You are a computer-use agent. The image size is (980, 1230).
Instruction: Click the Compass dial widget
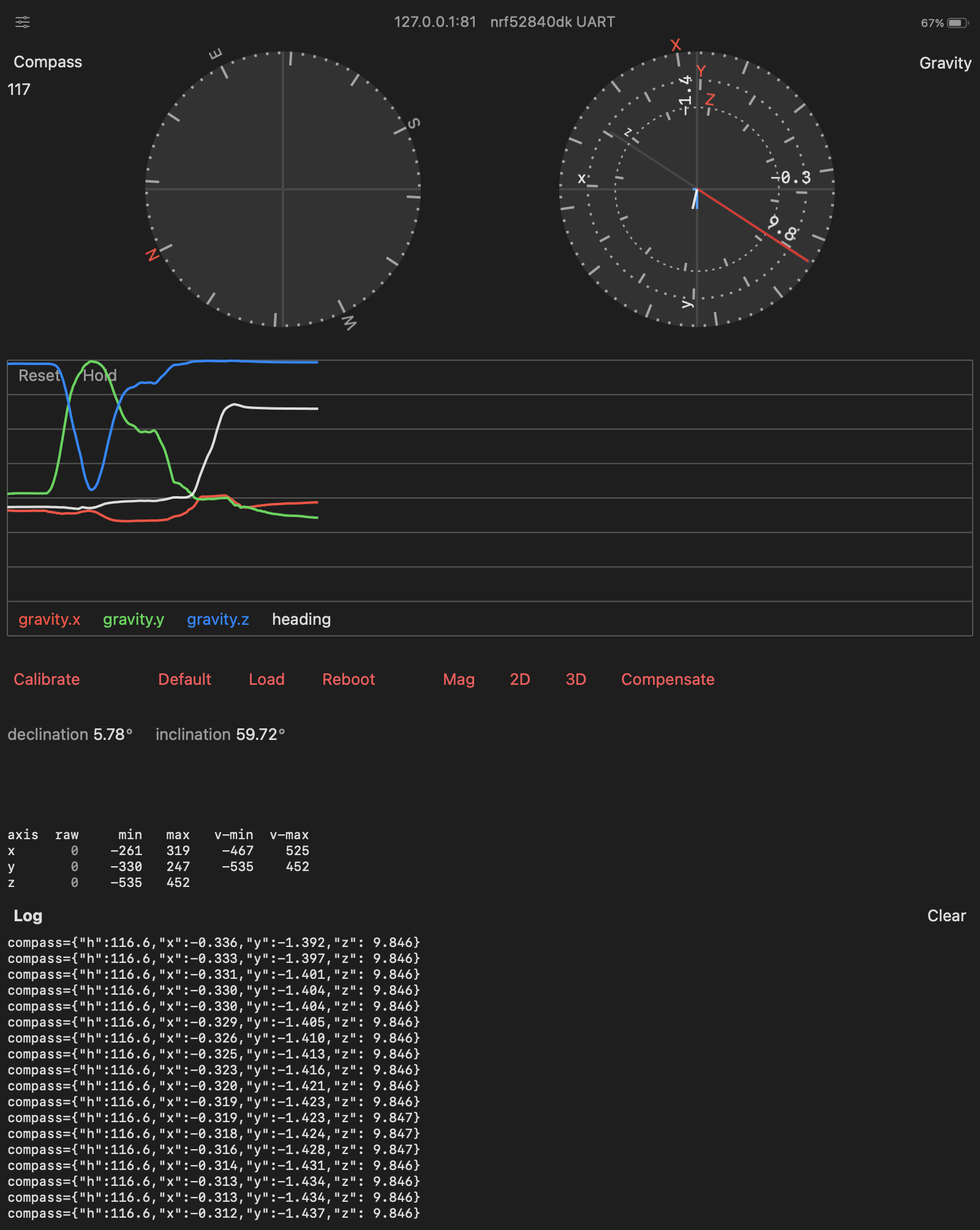point(282,187)
